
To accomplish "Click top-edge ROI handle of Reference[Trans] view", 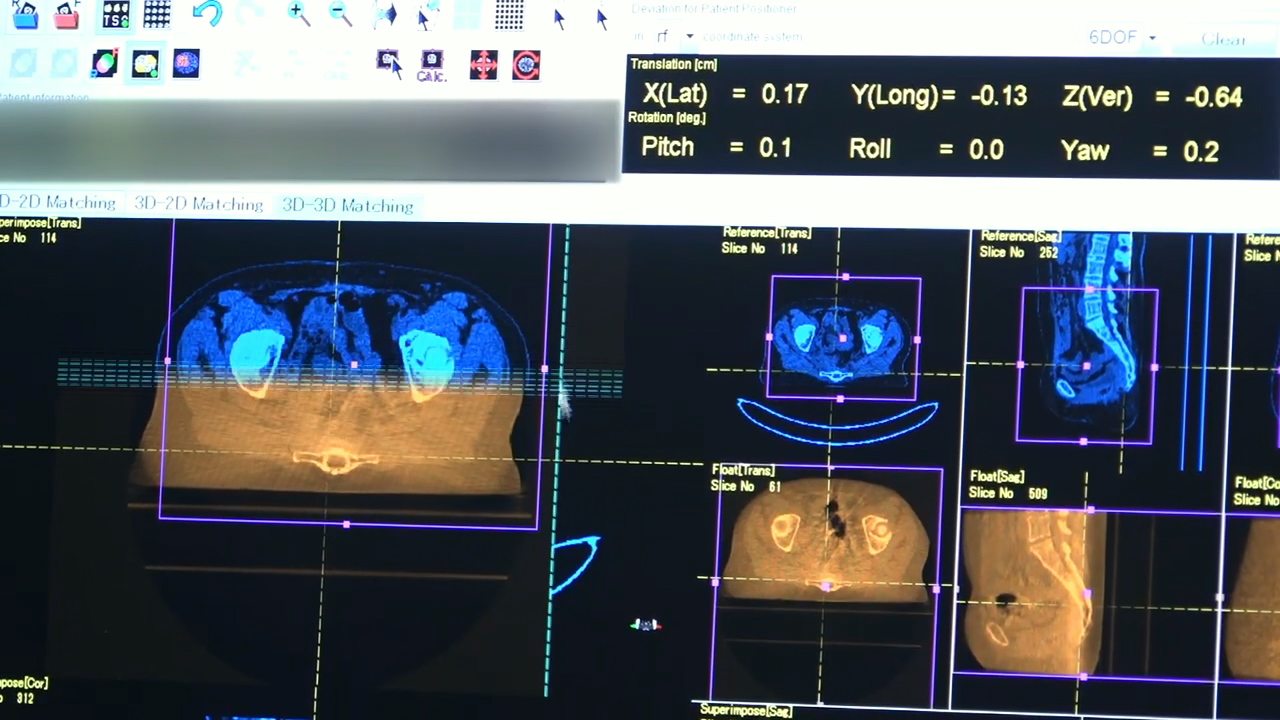I will (846, 277).
